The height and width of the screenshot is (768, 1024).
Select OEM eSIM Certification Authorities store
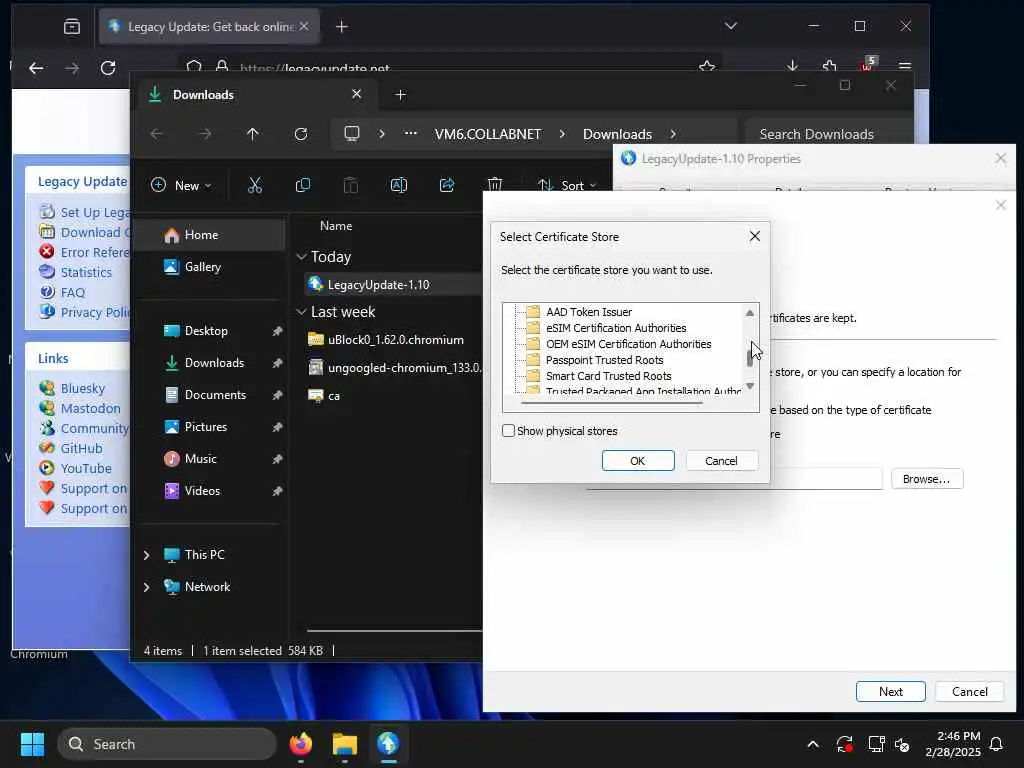tap(628, 344)
